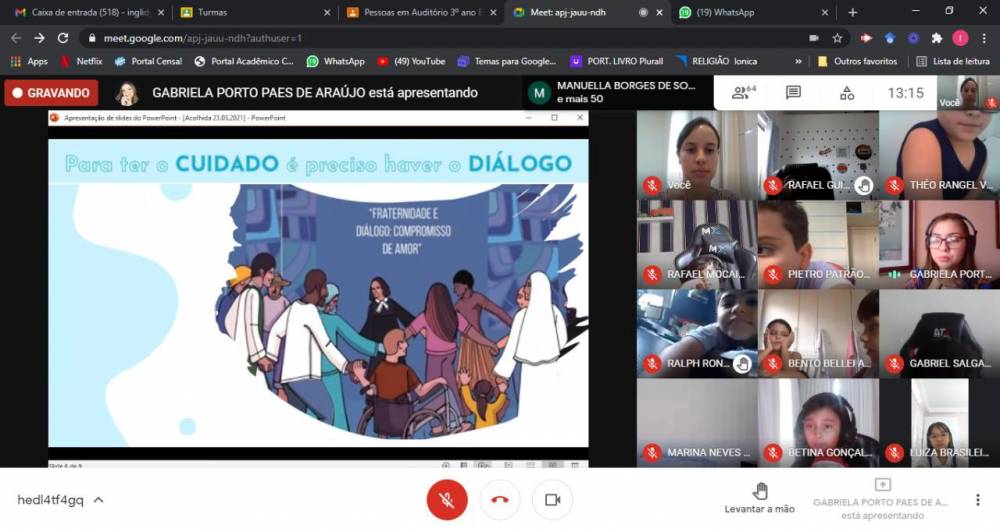
Task: Open the meeting chat panel
Action: click(x=793, y=93)
